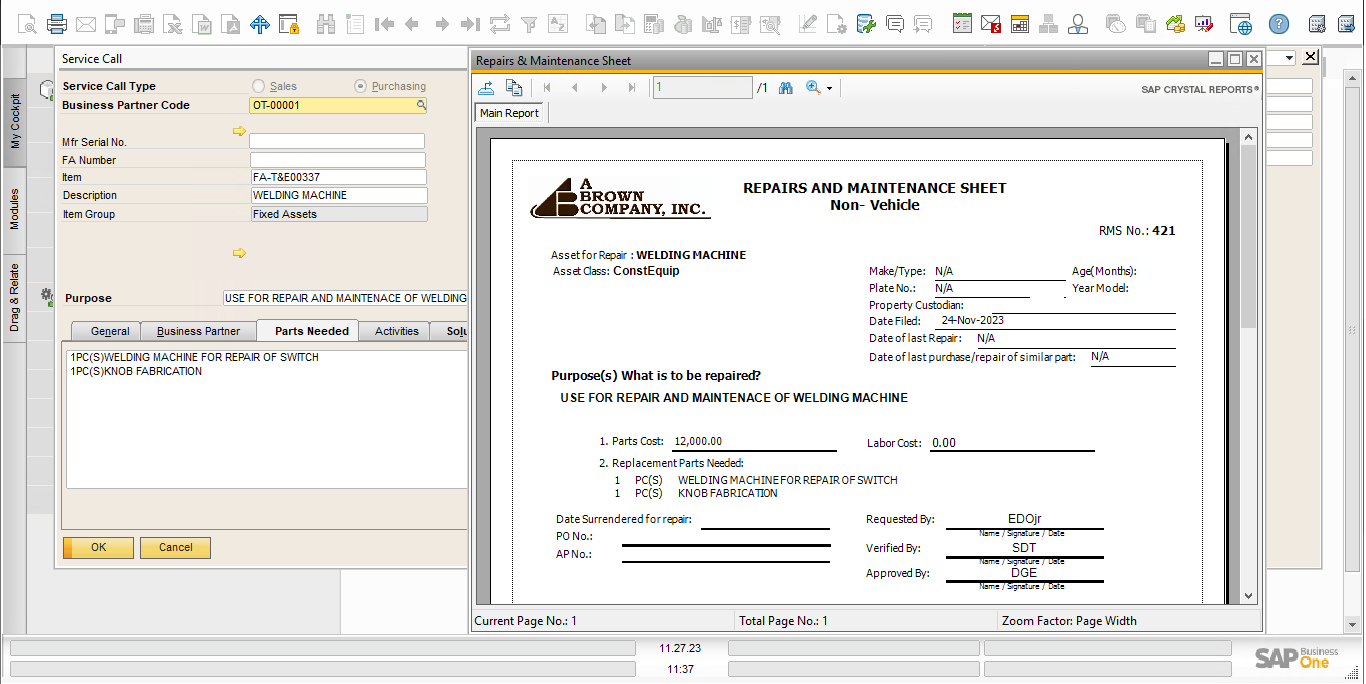Click the Form Settings pencil icon
The width and height of the screenshot is (1366, 684).
[807, 24]
